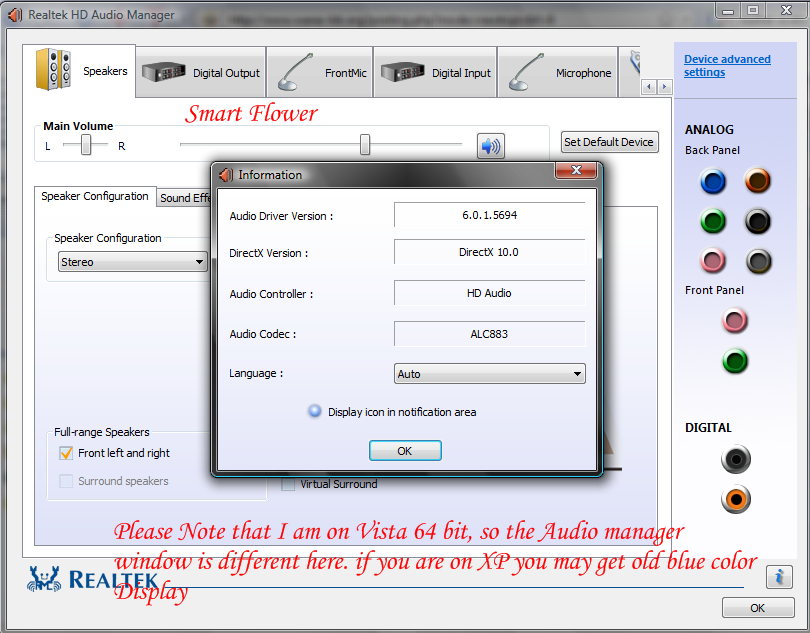Uncheck Front left and right speakers
810x633 pixels.
[66, 452]
